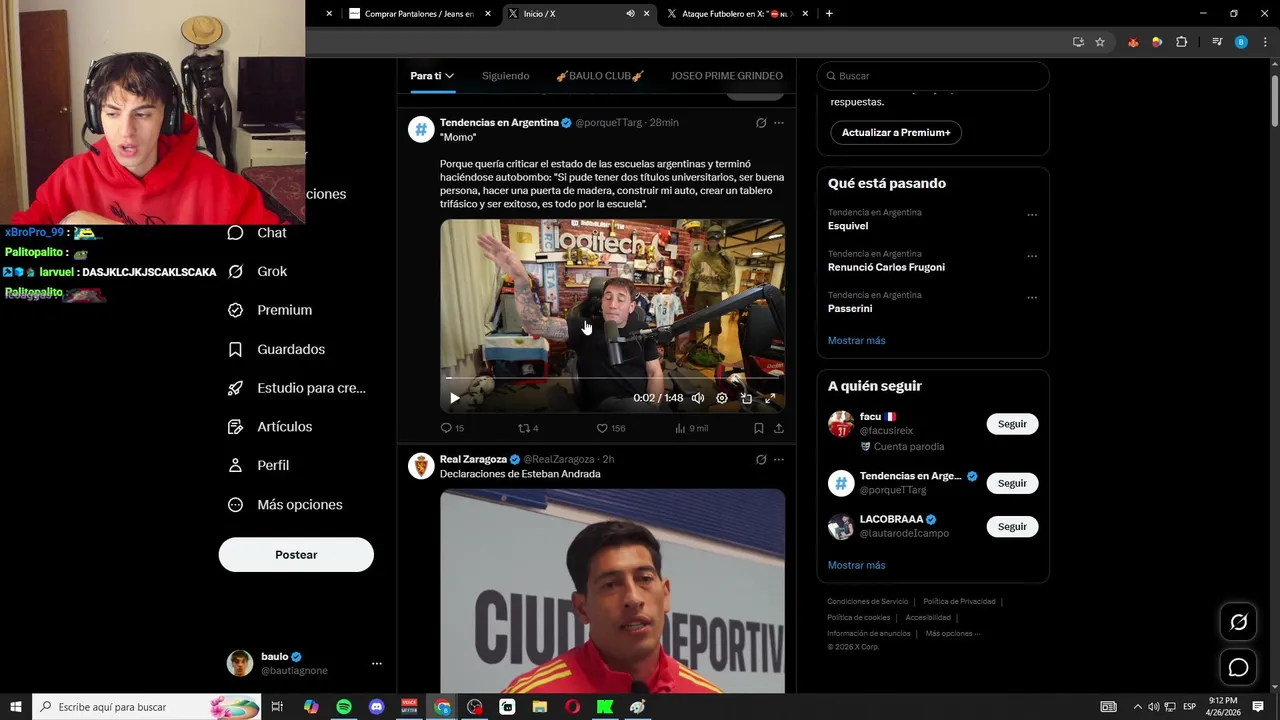Screen dimensions: 1280x720
Task: Follow the facu account
Action: (x=1012, y=424)
